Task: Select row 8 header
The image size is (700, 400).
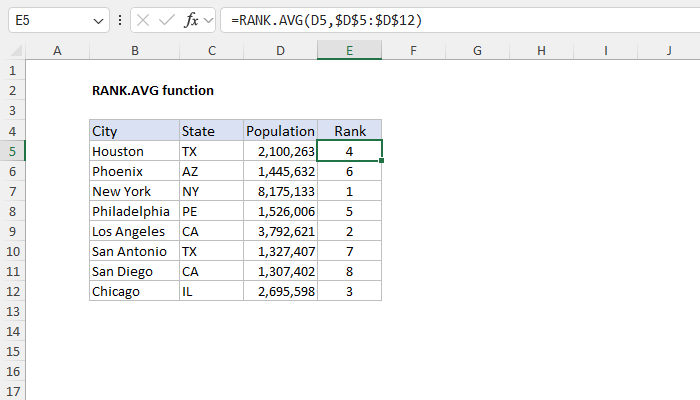Action: 12,211
